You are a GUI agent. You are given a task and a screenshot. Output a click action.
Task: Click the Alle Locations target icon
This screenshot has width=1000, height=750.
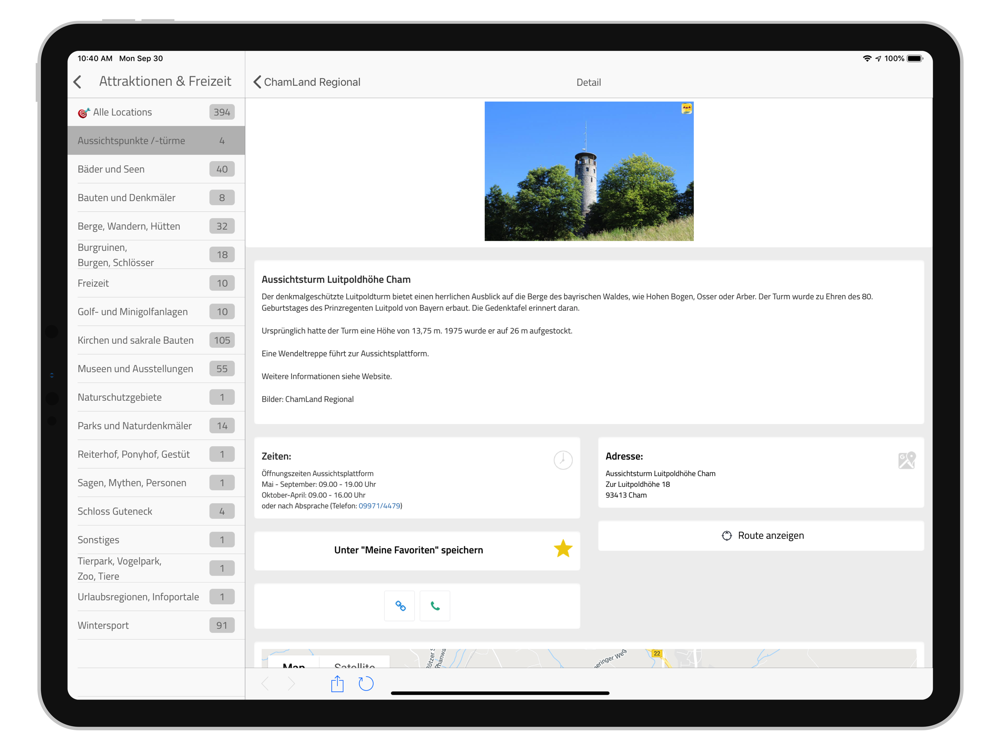(83, 112)
